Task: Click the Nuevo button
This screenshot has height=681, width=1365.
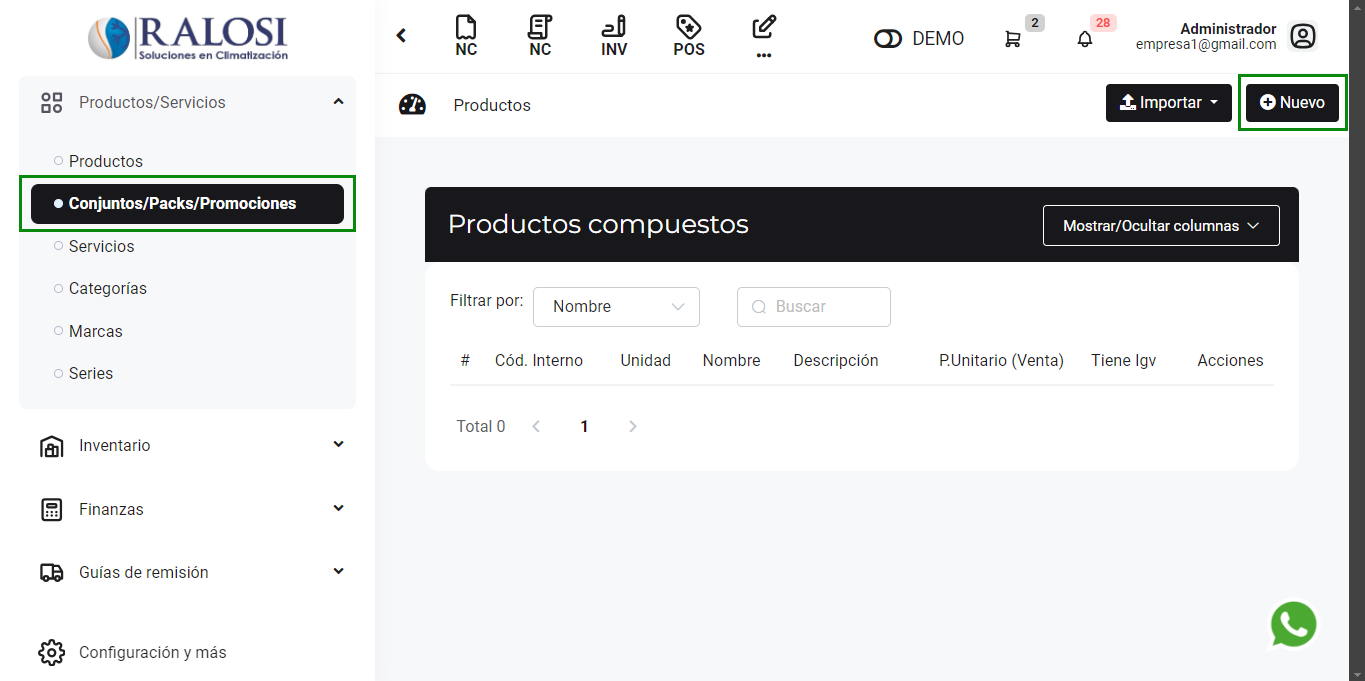Action: point(1292,103)
